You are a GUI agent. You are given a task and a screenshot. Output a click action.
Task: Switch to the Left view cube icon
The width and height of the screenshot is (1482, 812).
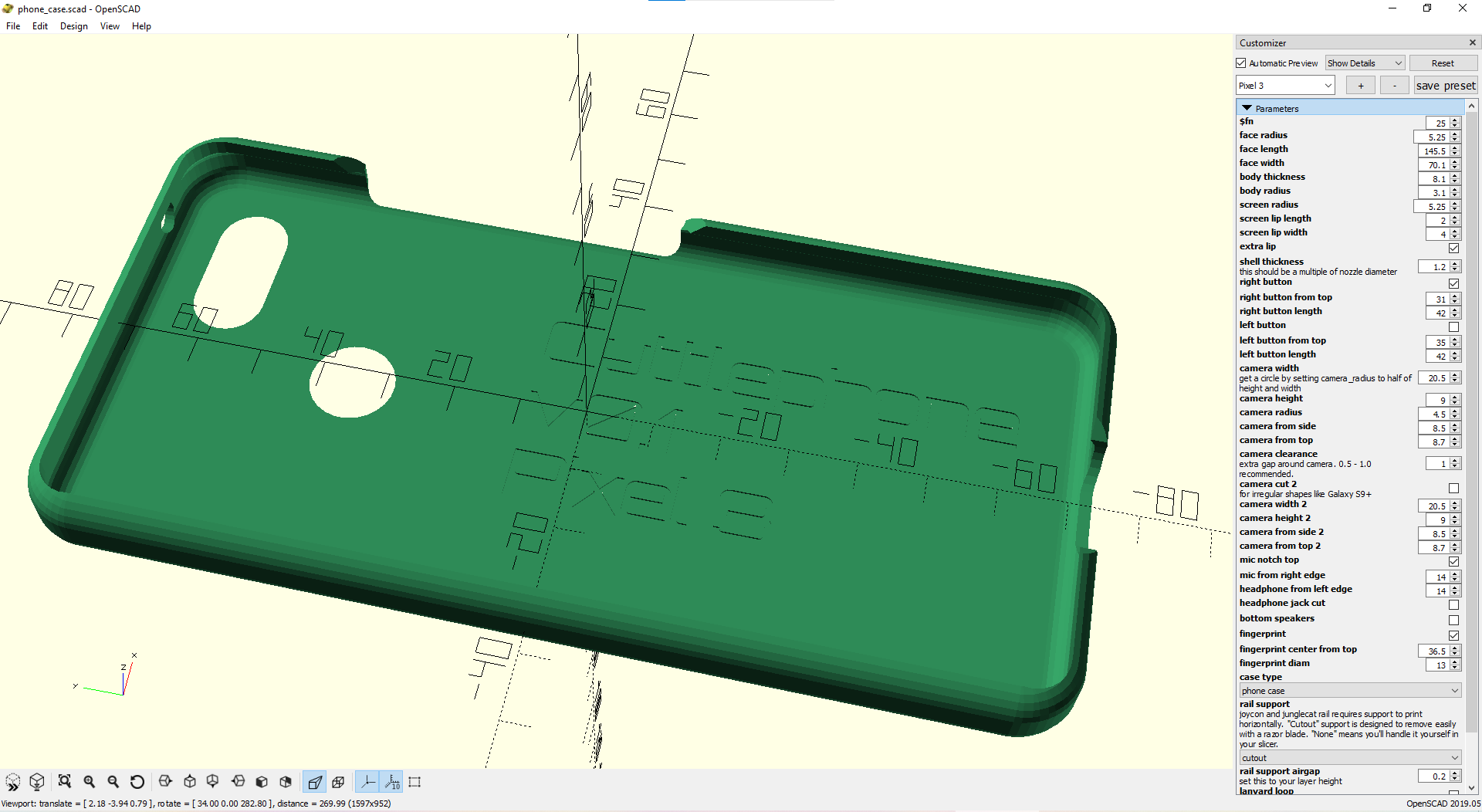click(238, 782)
